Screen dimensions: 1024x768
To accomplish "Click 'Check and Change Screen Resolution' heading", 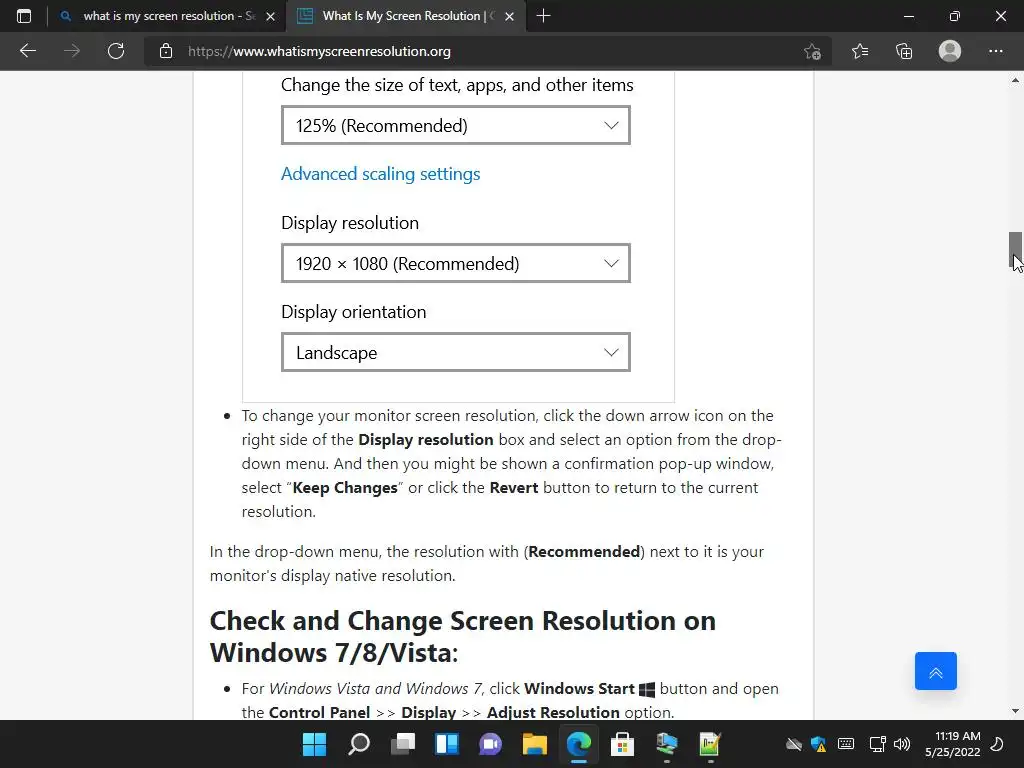I will click(x=462, y=637).
